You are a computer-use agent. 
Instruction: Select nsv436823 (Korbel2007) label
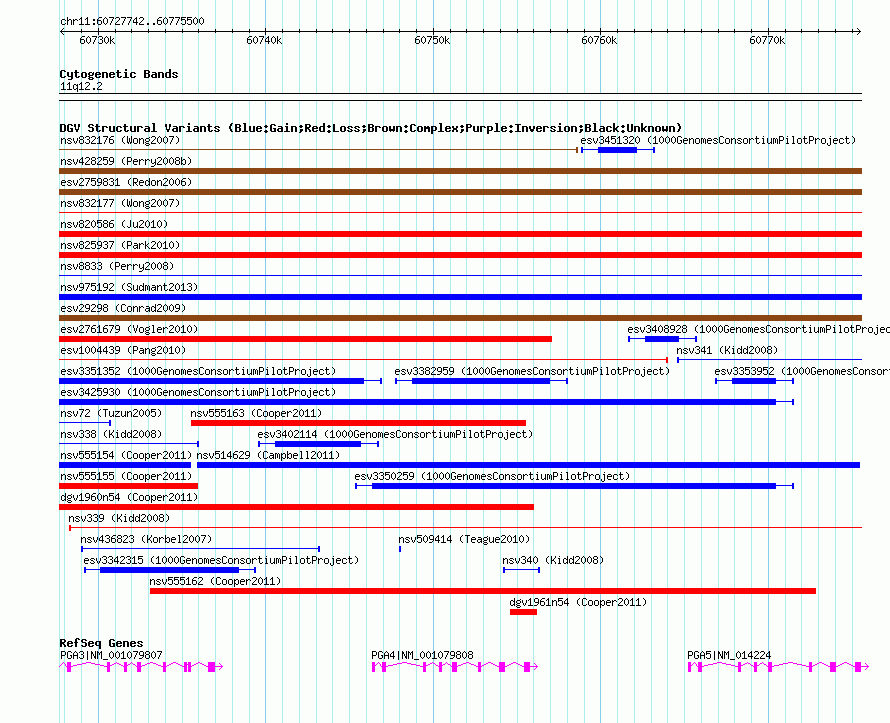(x=146, y=539)
